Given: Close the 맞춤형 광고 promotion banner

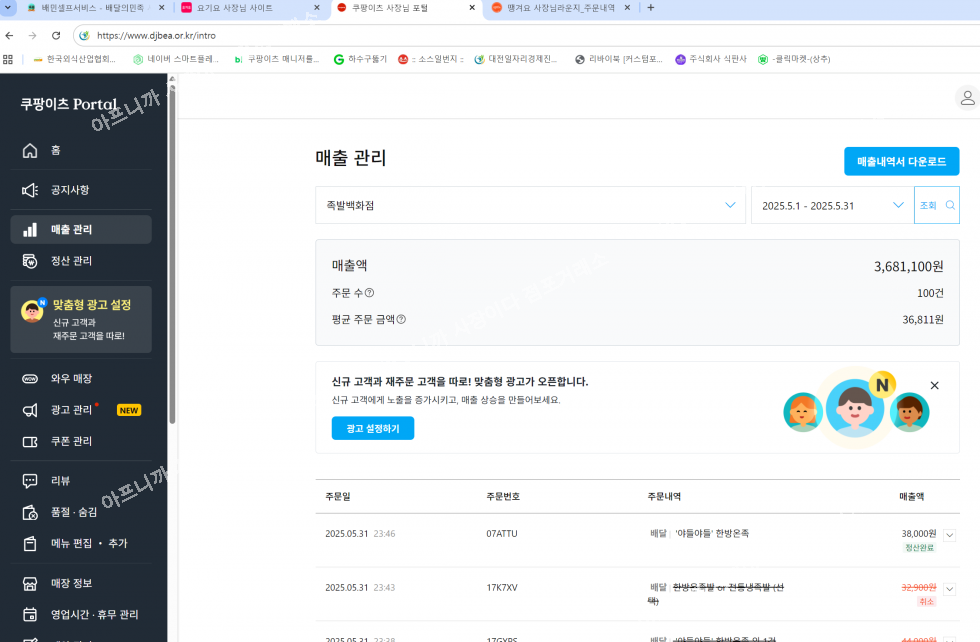Looking at the screenshot, I should click(934, 385).
